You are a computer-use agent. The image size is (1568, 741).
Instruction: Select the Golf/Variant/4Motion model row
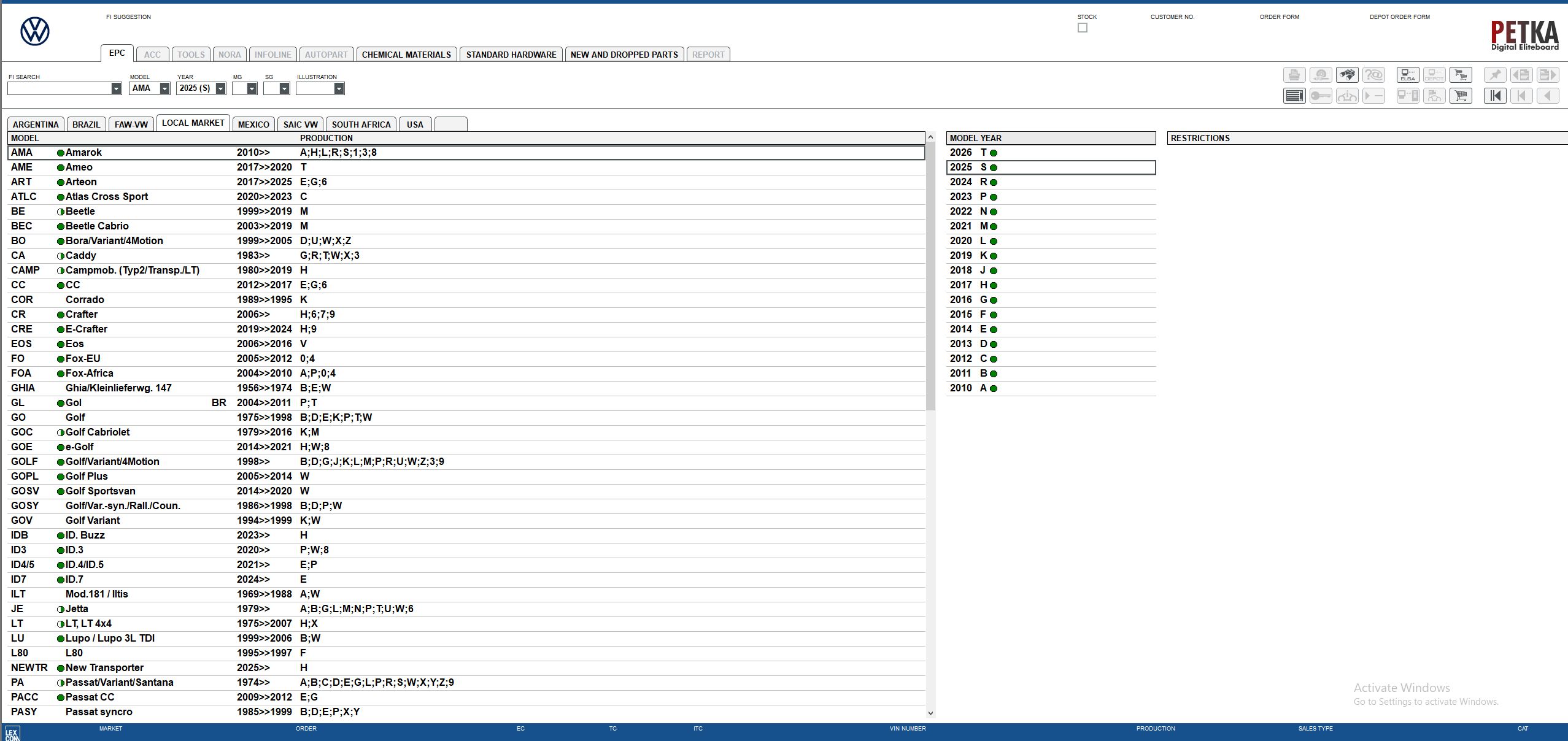pos(112,461)
